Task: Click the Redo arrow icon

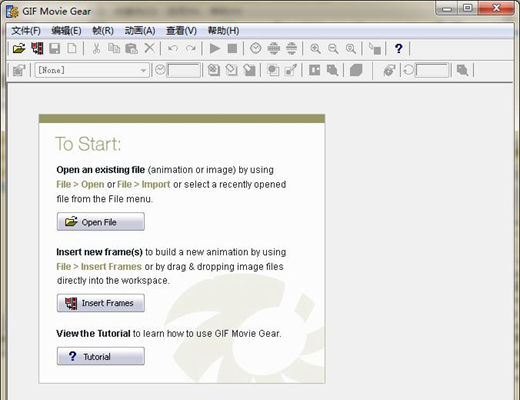Action: click(x=191, y=49)
